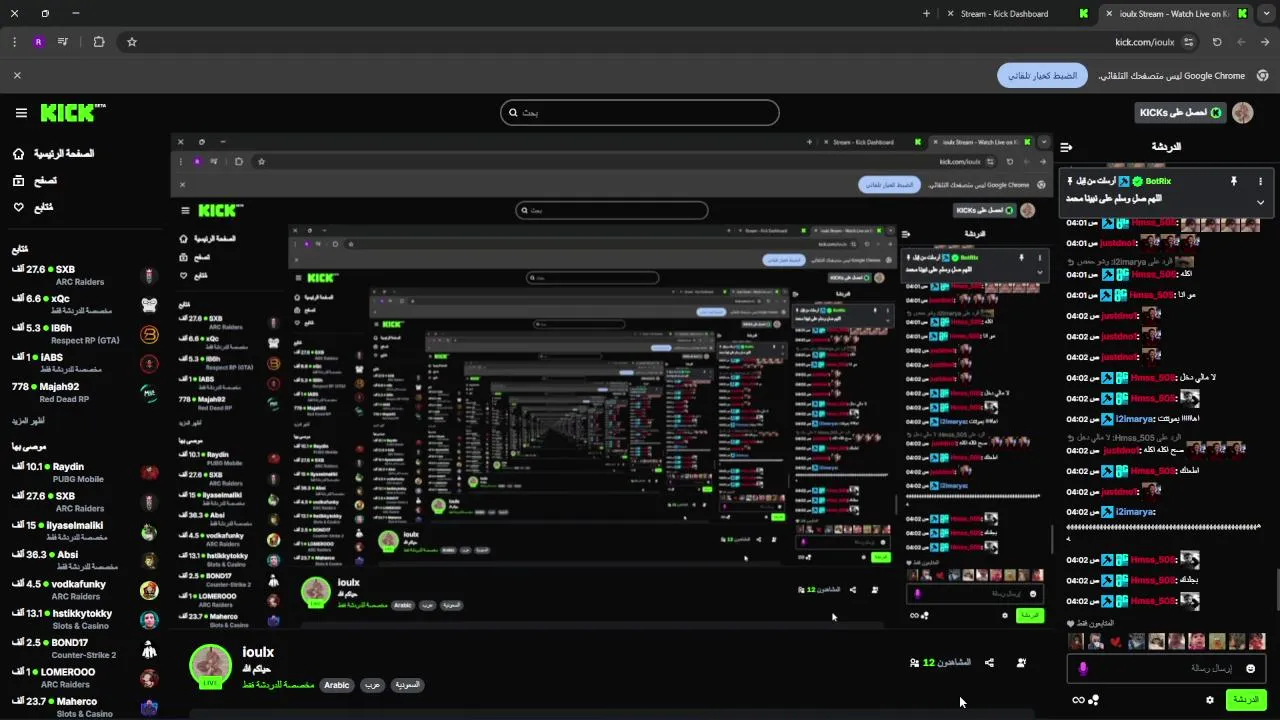
Task: Click the search بحث field
Action: 640,112
